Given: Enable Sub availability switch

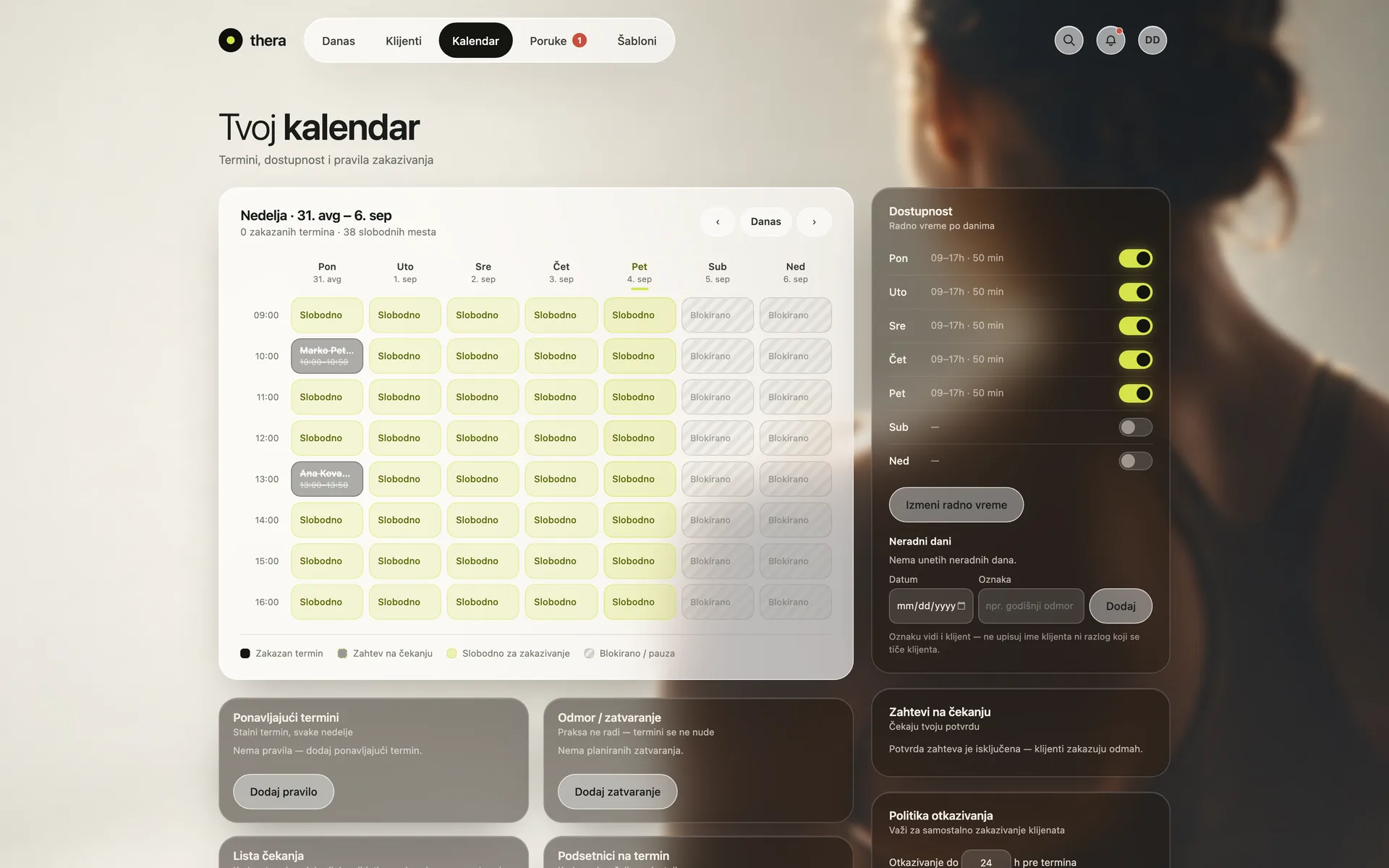Looking at the screenshot, I should click(1135, 427).
